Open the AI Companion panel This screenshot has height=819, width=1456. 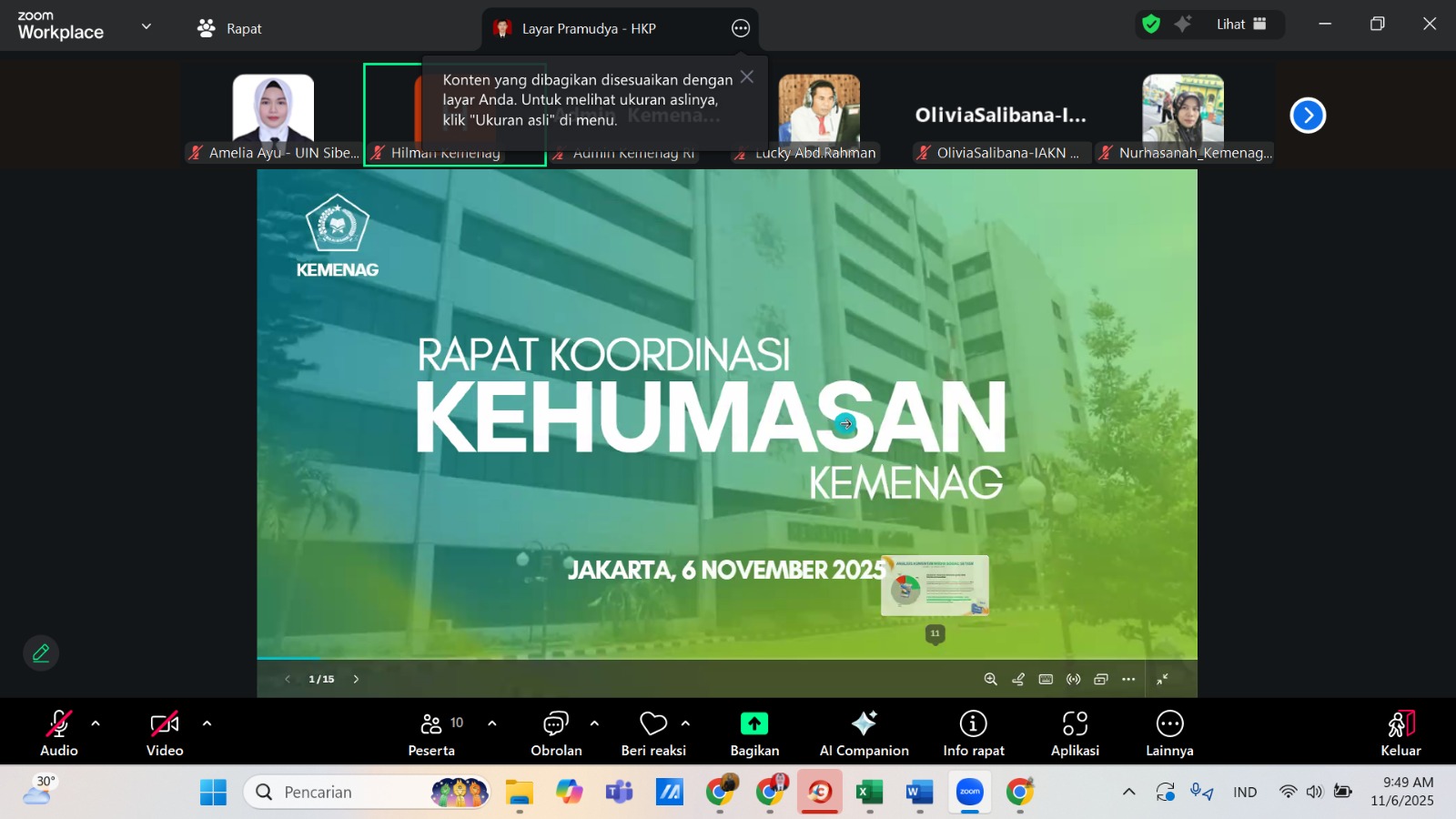[x=864, y=733]
